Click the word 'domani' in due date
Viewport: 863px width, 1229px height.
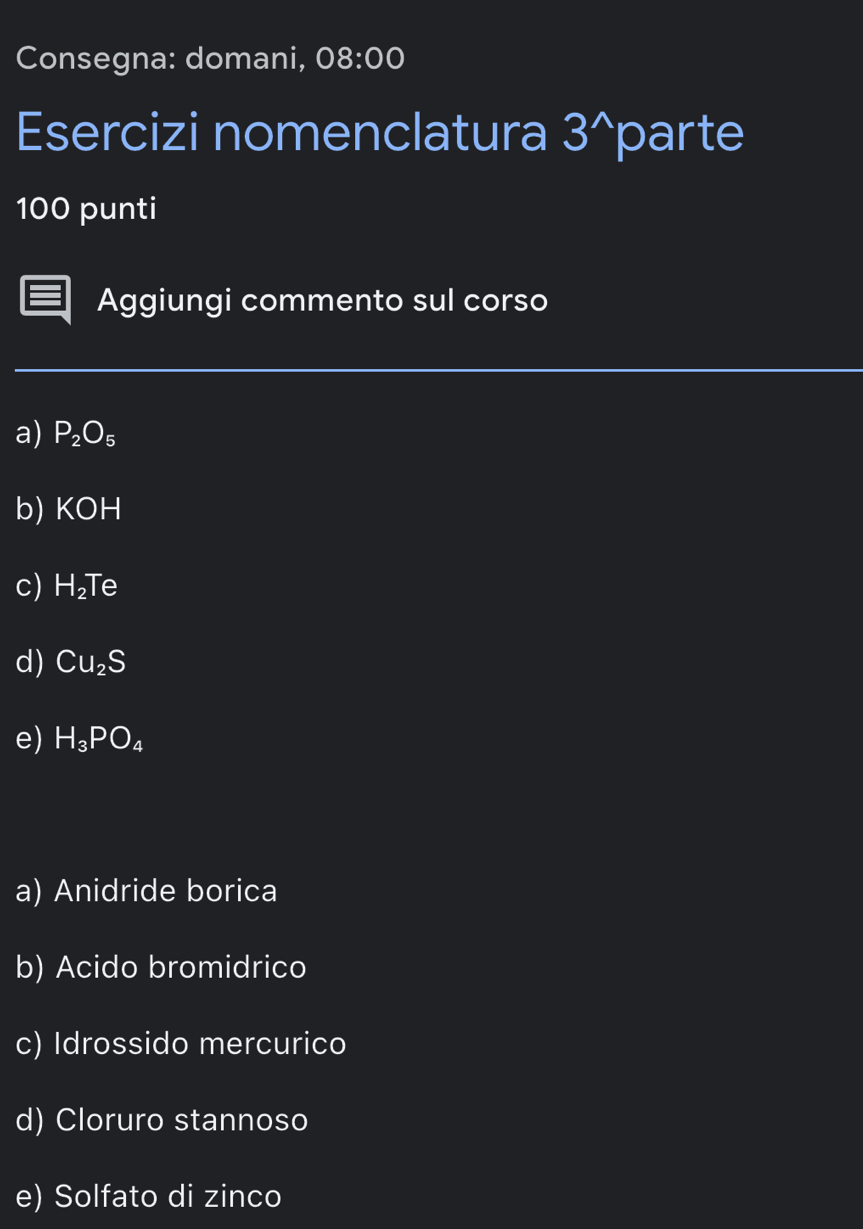(243, 59)
